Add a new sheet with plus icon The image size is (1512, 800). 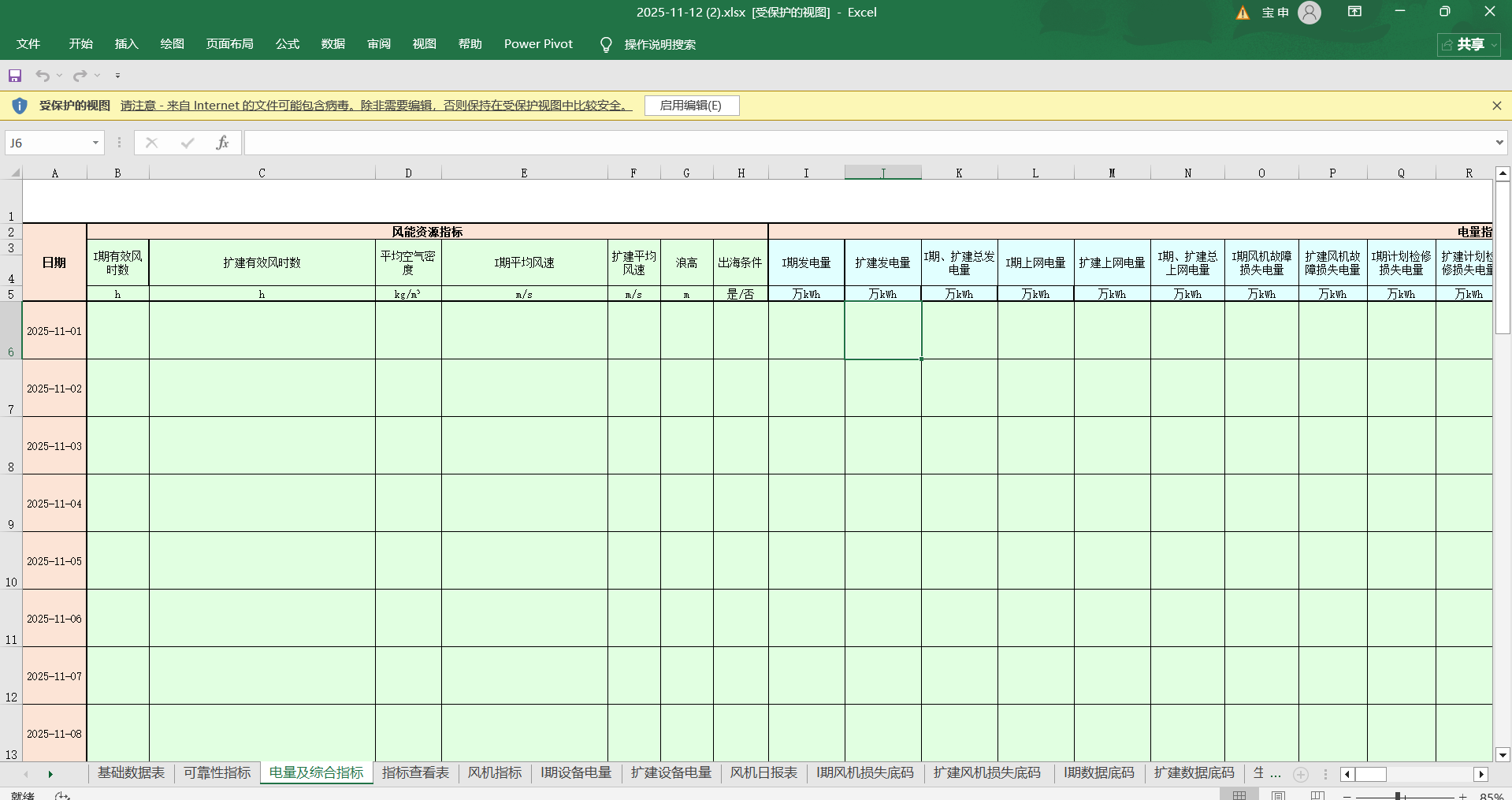[1301, 774]
